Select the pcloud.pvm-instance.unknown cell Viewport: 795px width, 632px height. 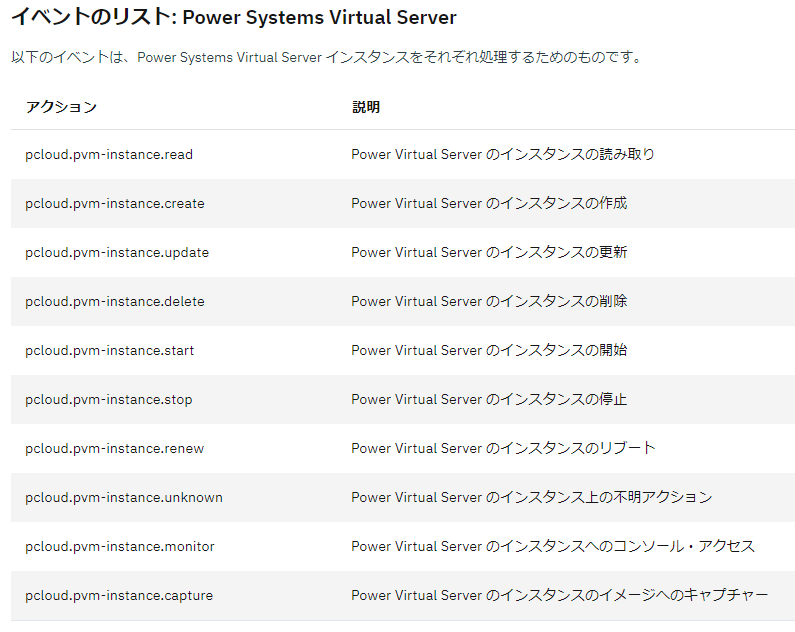[x=124, y=498]
